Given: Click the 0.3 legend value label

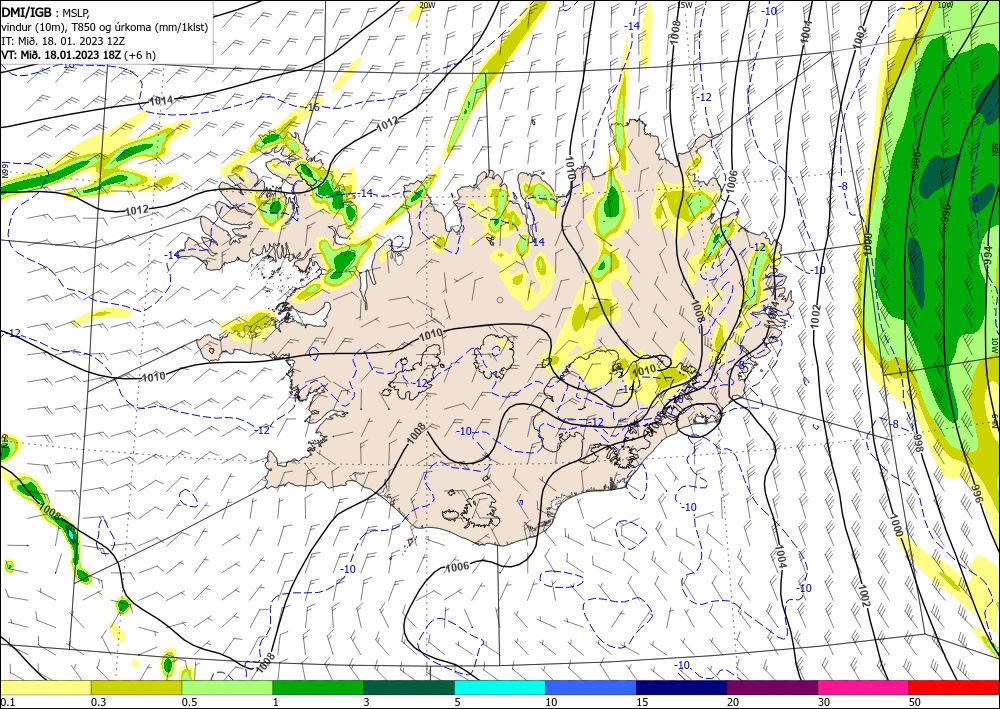Looking at the screenshot, I should [98, 702].
